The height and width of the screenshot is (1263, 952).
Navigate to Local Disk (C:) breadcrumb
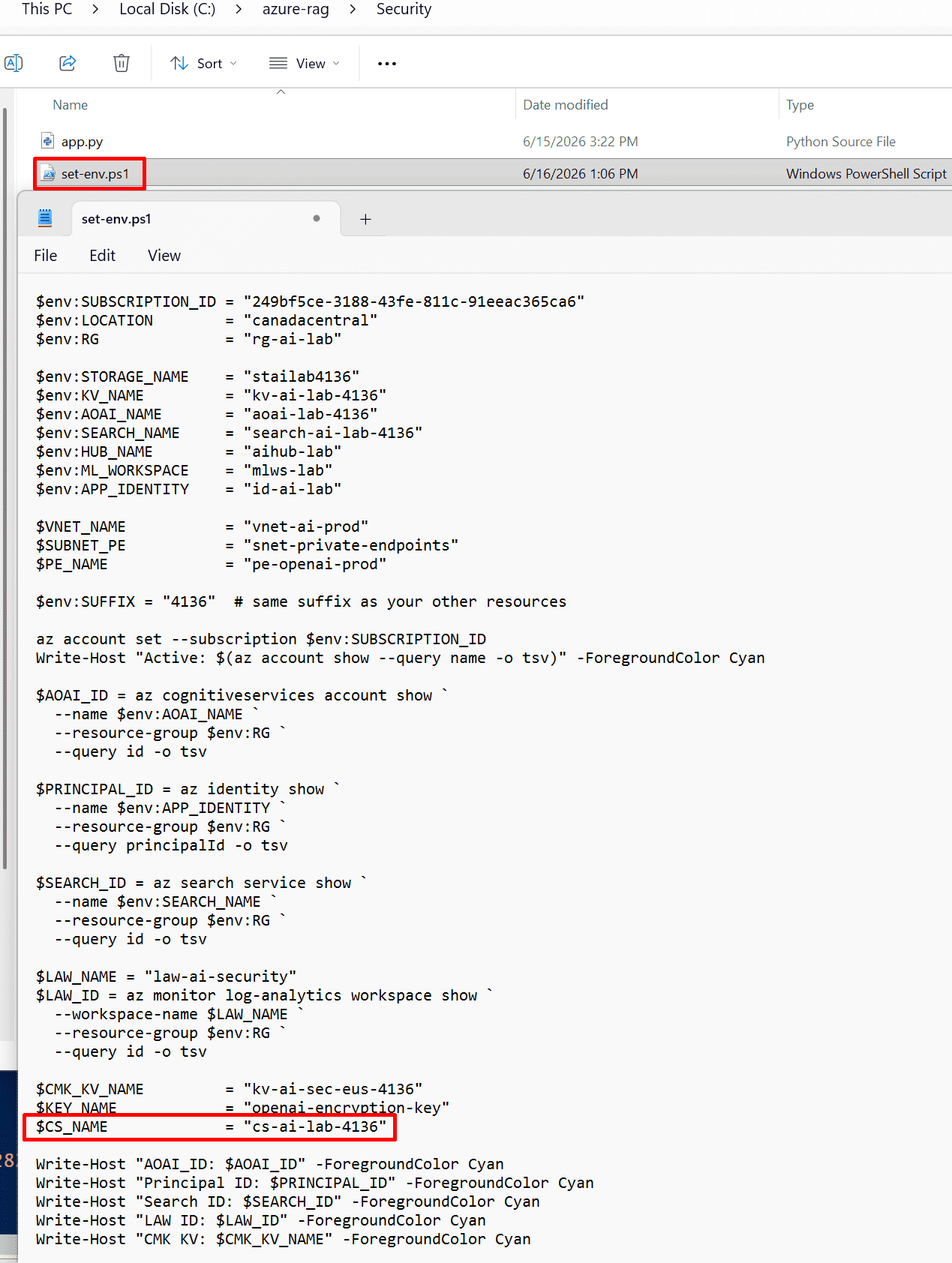[167, 9]
